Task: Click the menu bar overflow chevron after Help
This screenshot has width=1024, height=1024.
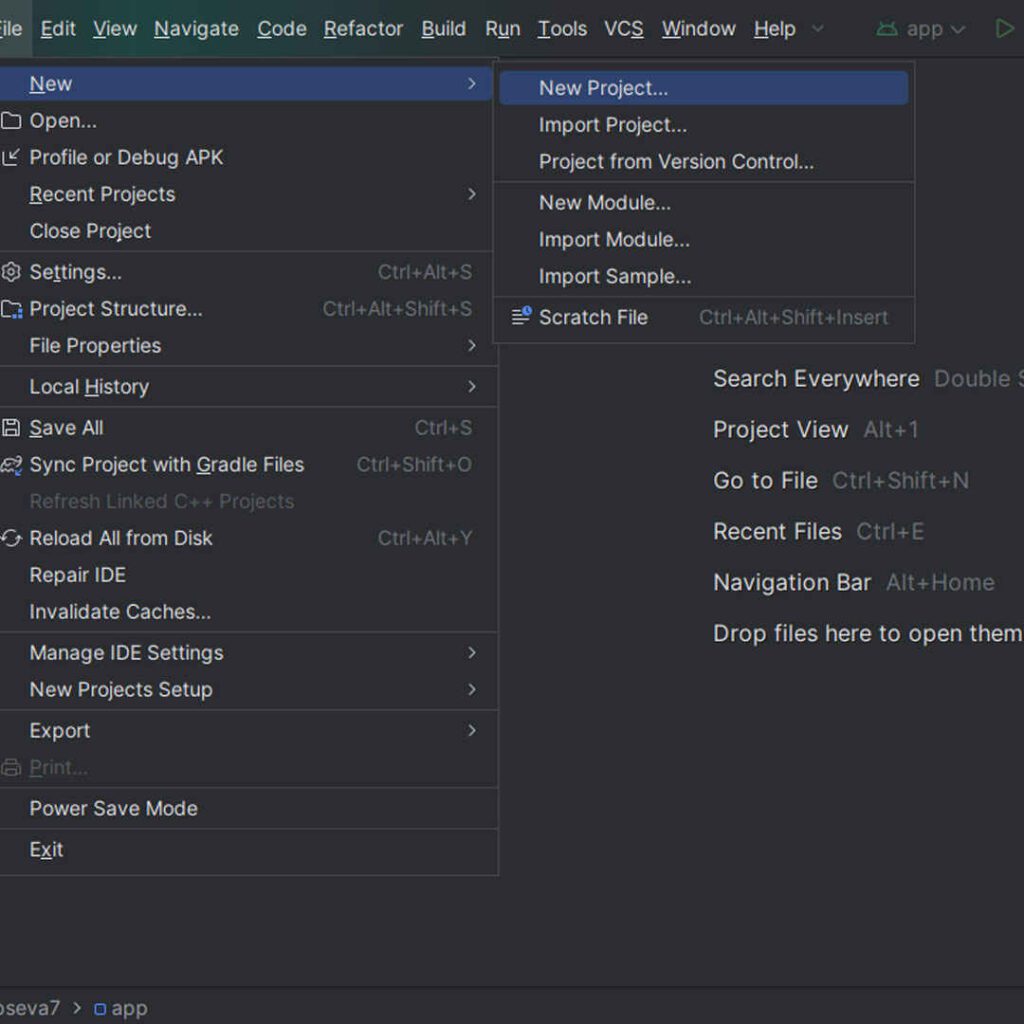Action: tap(818, 29)
